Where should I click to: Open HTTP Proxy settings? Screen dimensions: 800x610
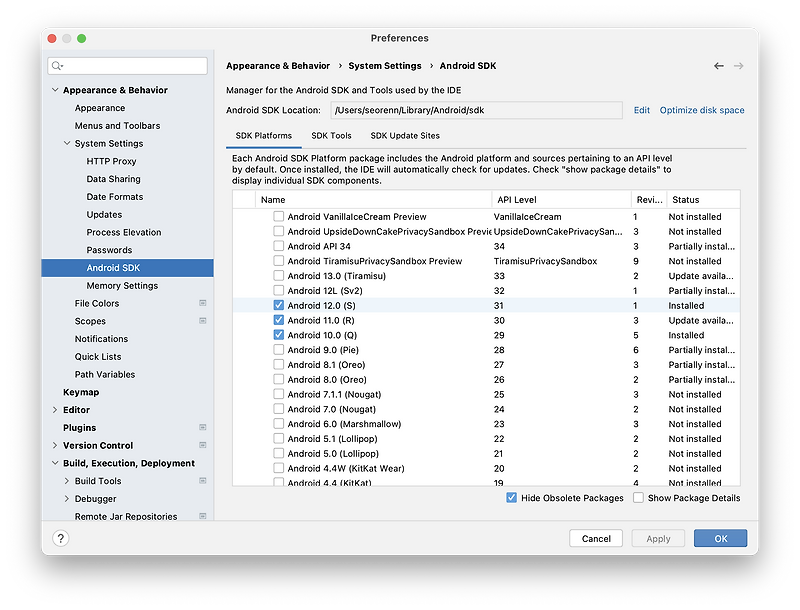(111, 161)
